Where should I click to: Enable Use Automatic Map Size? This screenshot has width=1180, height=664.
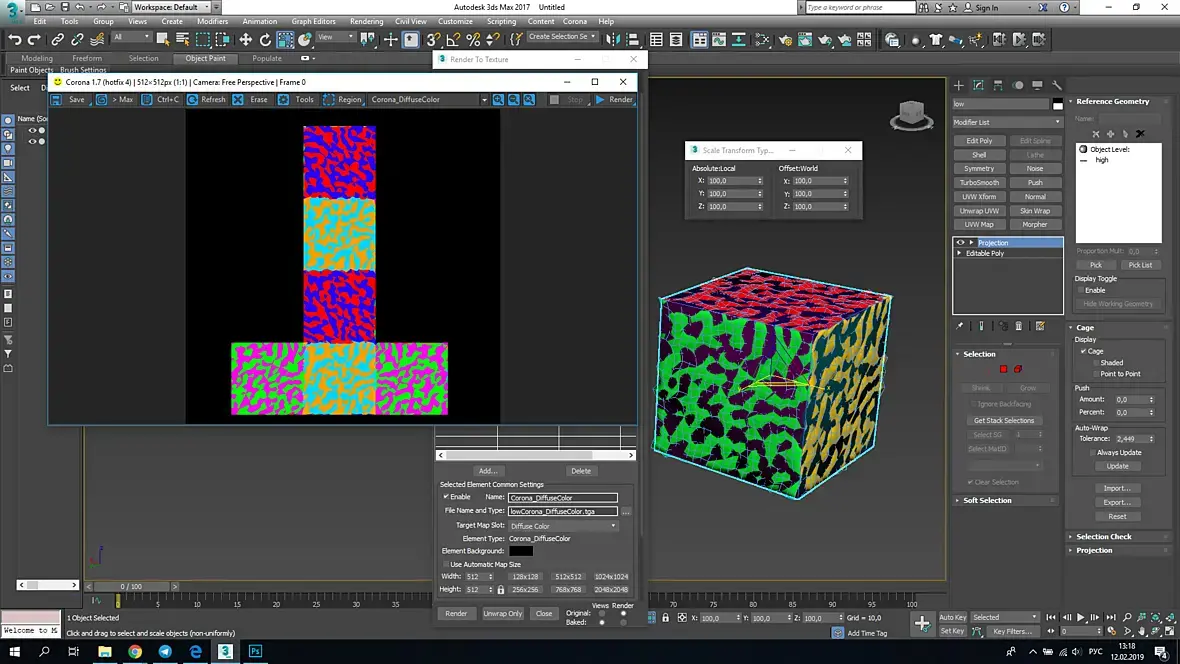click(446, 564)
